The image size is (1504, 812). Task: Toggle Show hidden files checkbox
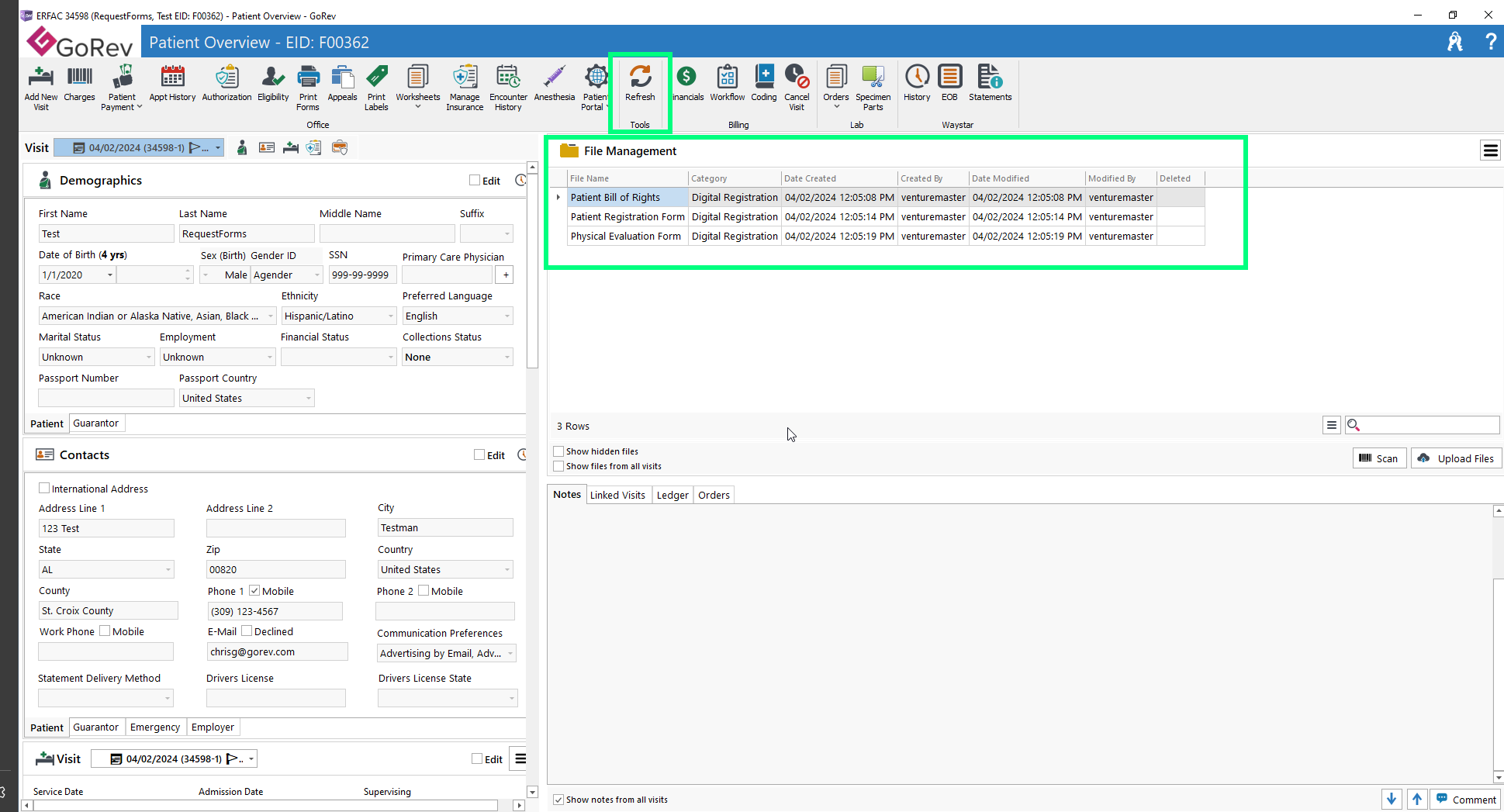558,451
